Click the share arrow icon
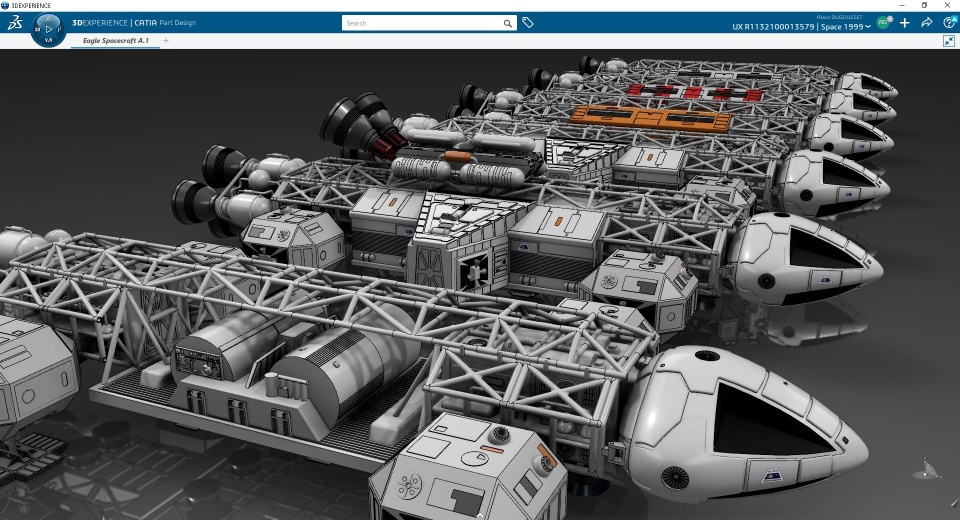 click(926, 23)
